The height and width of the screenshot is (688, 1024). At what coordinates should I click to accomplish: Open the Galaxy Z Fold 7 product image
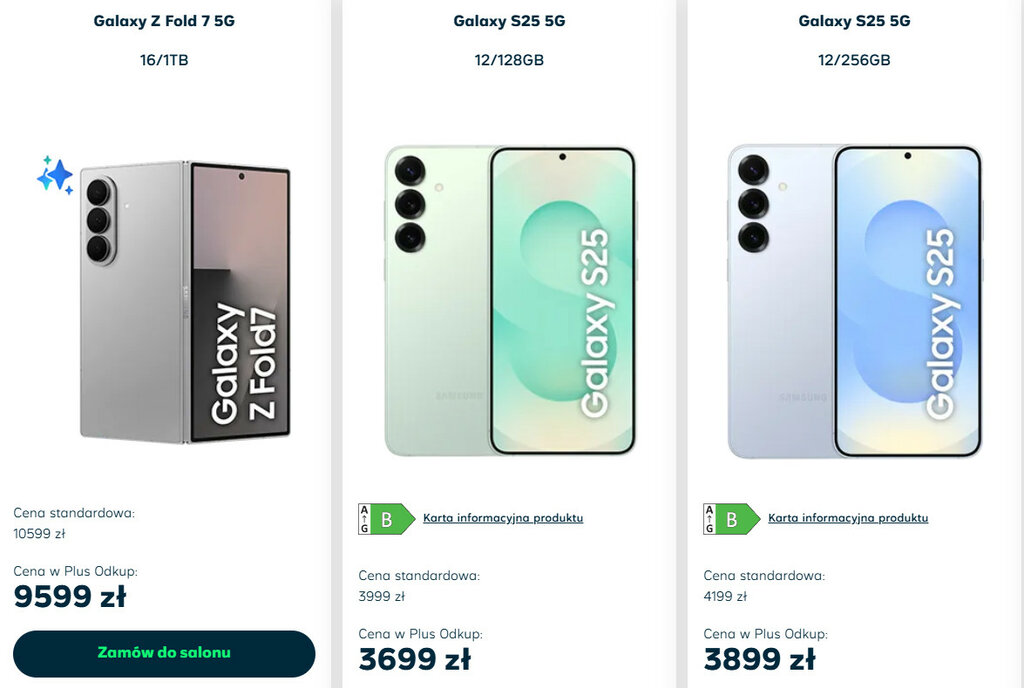(184, 302)
